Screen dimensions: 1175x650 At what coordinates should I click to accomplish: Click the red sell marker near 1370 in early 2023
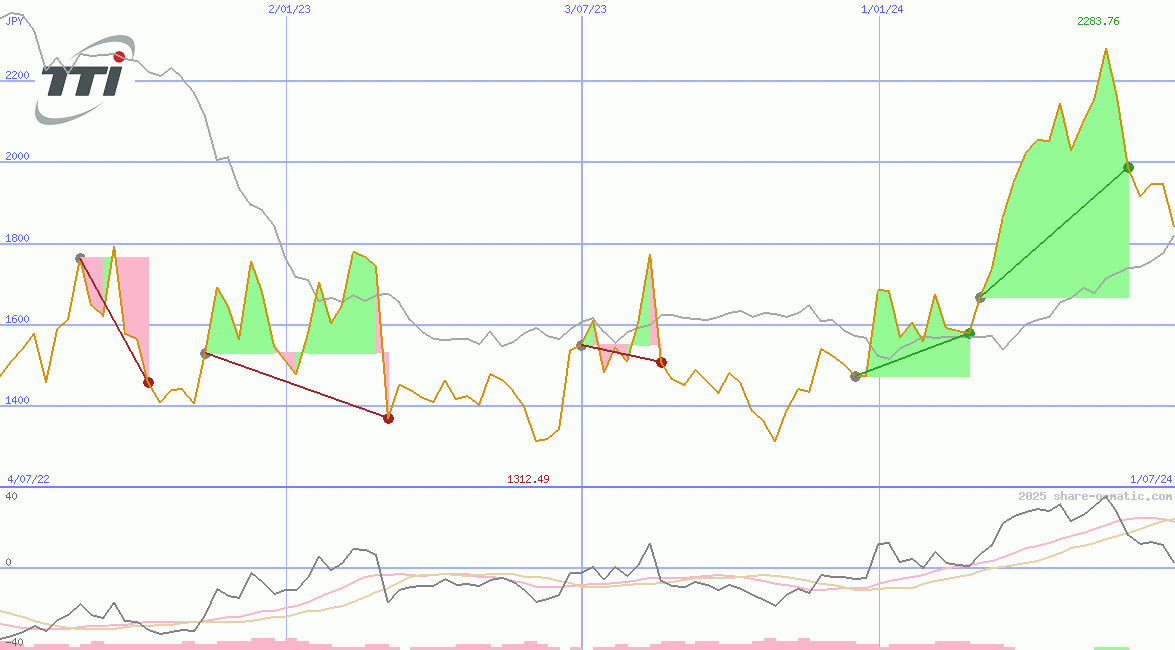(388, 418)
